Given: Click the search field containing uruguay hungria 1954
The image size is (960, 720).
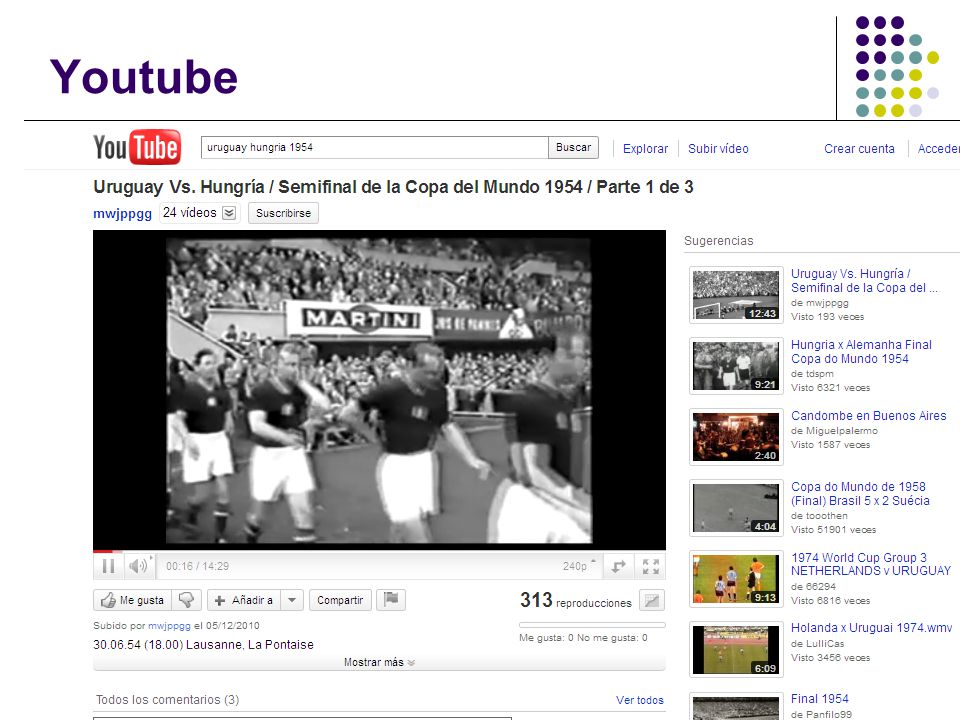Looking at the screenshot, I should (374, 148).
